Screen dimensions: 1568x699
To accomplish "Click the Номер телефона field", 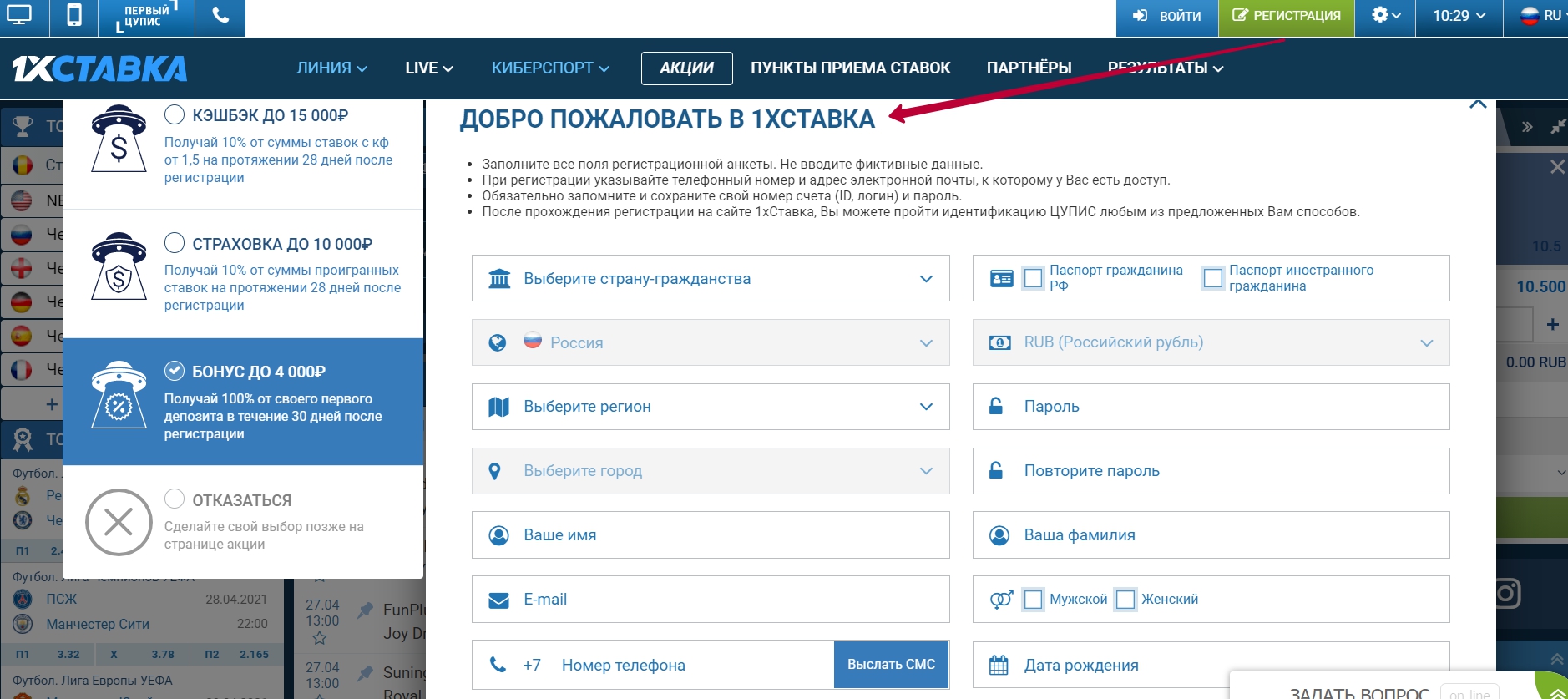I will coord(653,665).
